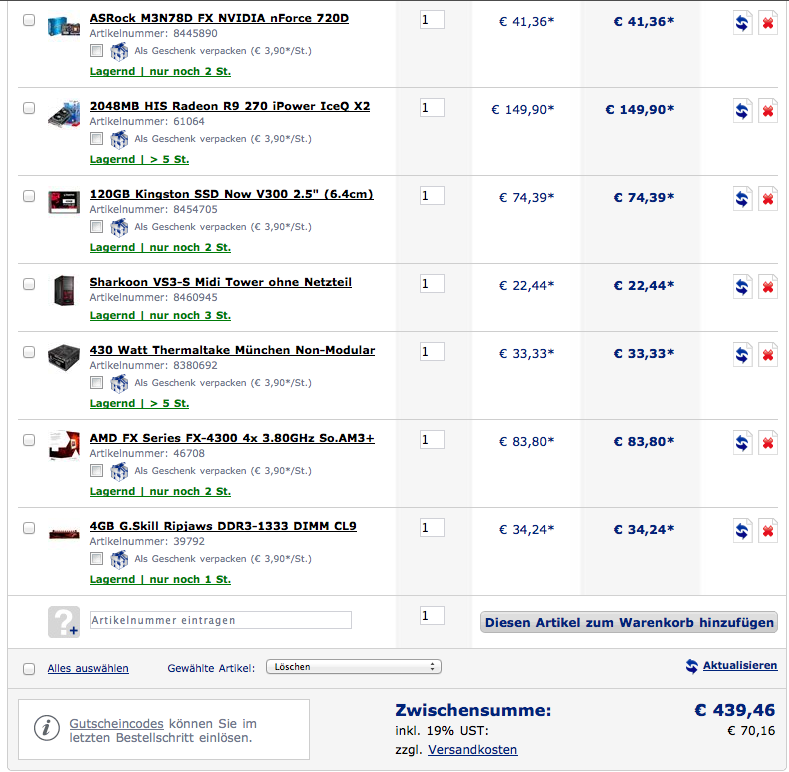Update Sharkoon VS3-S tower row with blue arrows
789x772 pixels.
pos(742,287)
